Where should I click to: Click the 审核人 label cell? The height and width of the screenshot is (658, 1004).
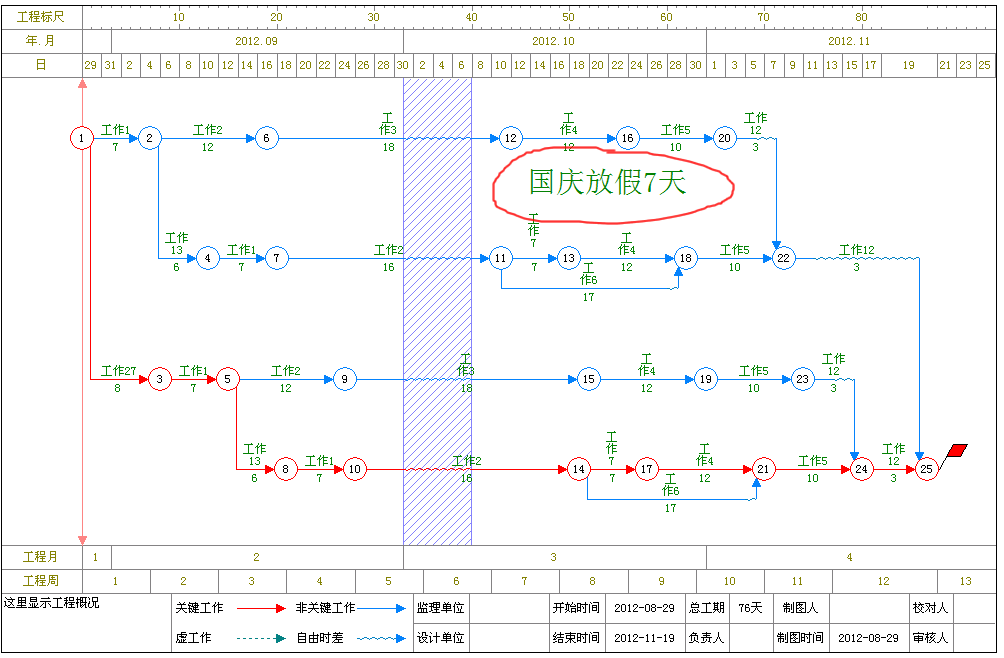[x=930, y=638]
